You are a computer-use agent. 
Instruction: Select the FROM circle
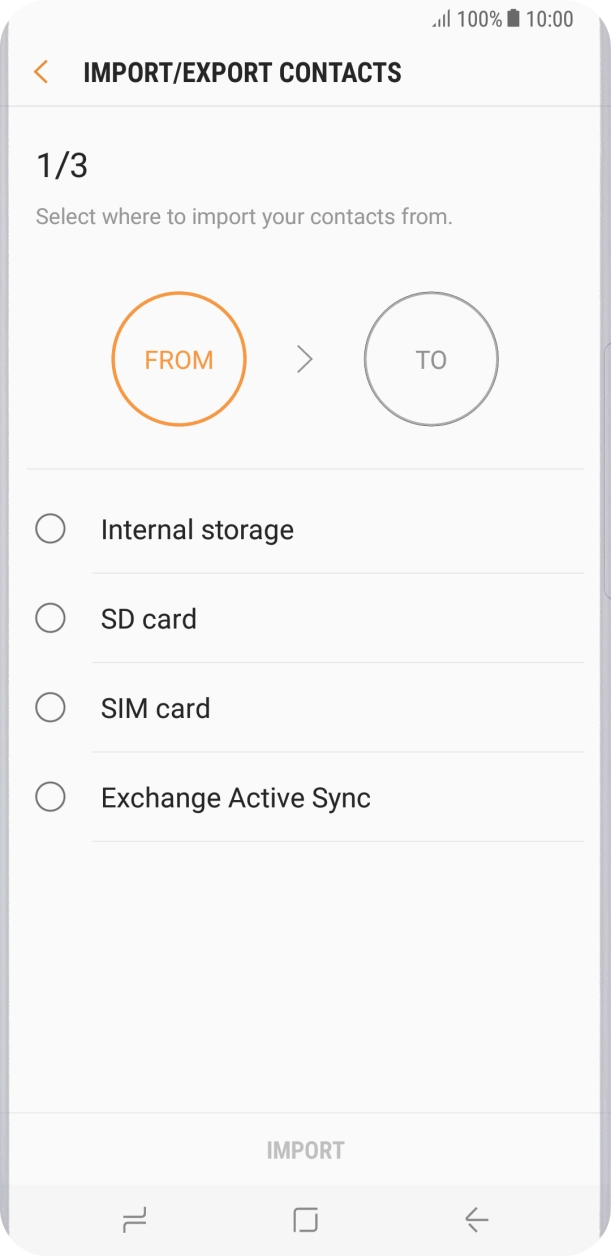click(x=179, y=359)
